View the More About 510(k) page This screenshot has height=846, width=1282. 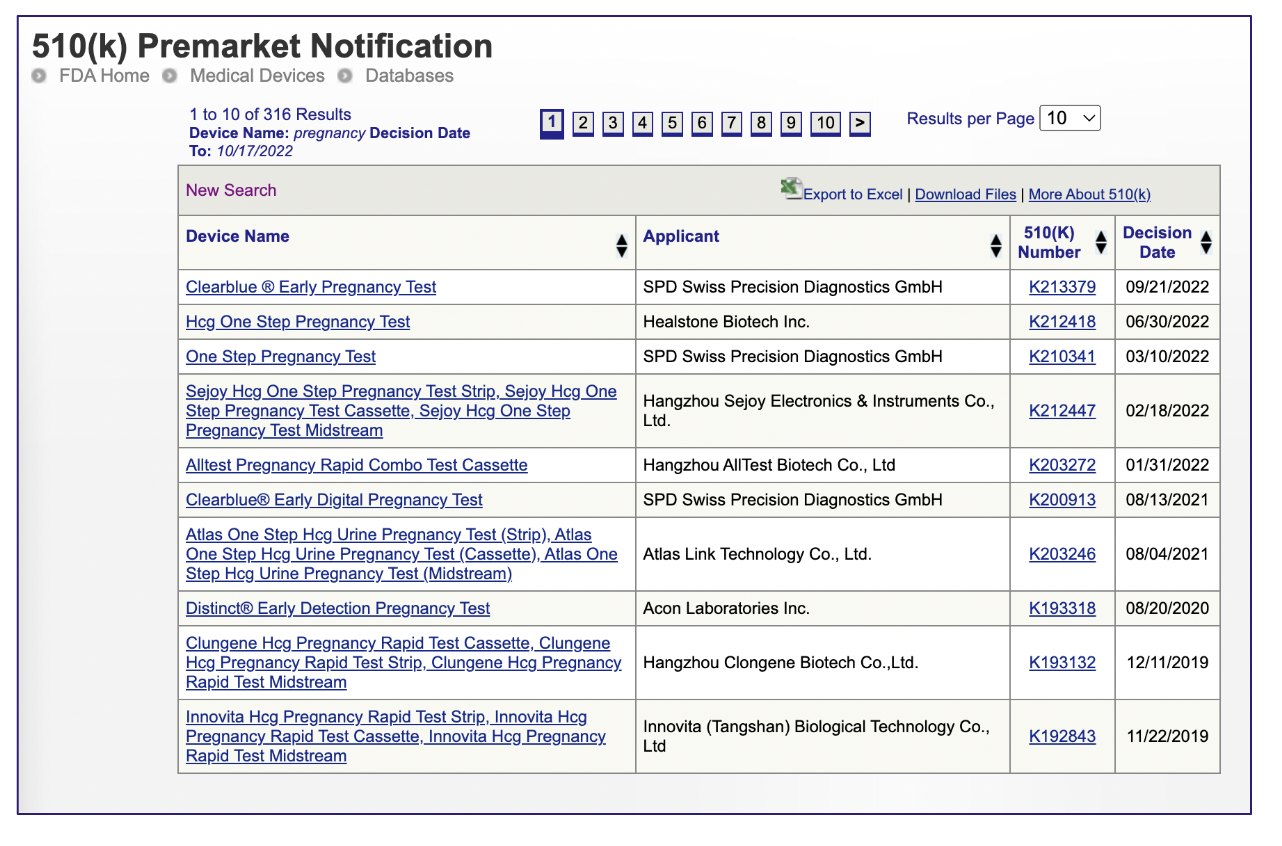click(x=1089, y=194)
